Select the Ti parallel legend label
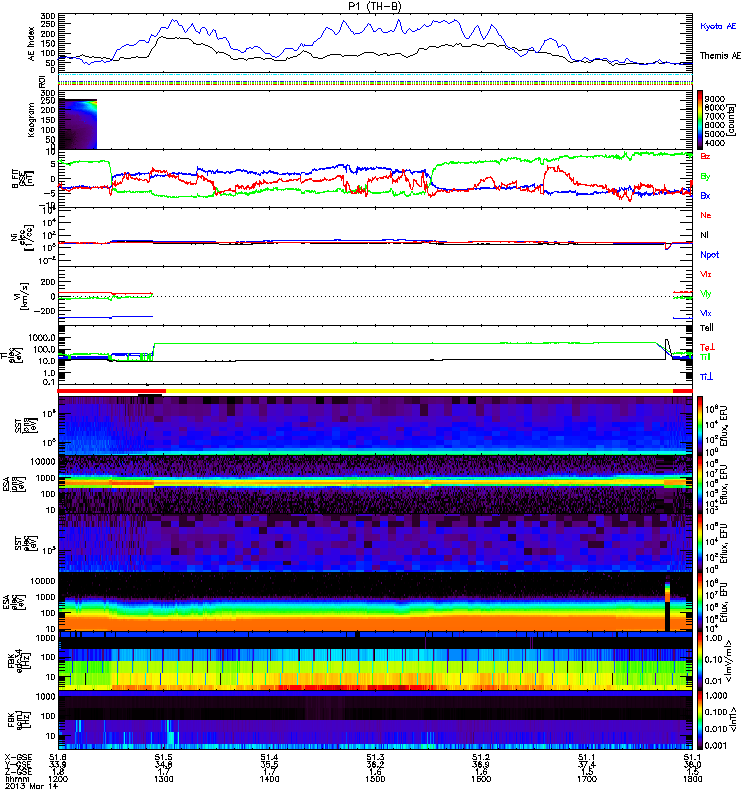Viewport: 750px width, 800px height. [x=705, y=357]
